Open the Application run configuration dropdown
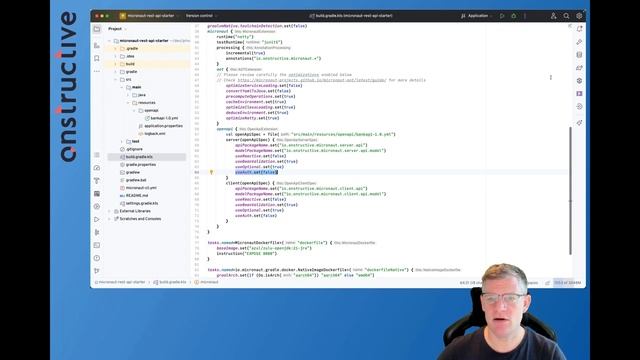This screenshot has height=360, width=640. click(477, 16)
